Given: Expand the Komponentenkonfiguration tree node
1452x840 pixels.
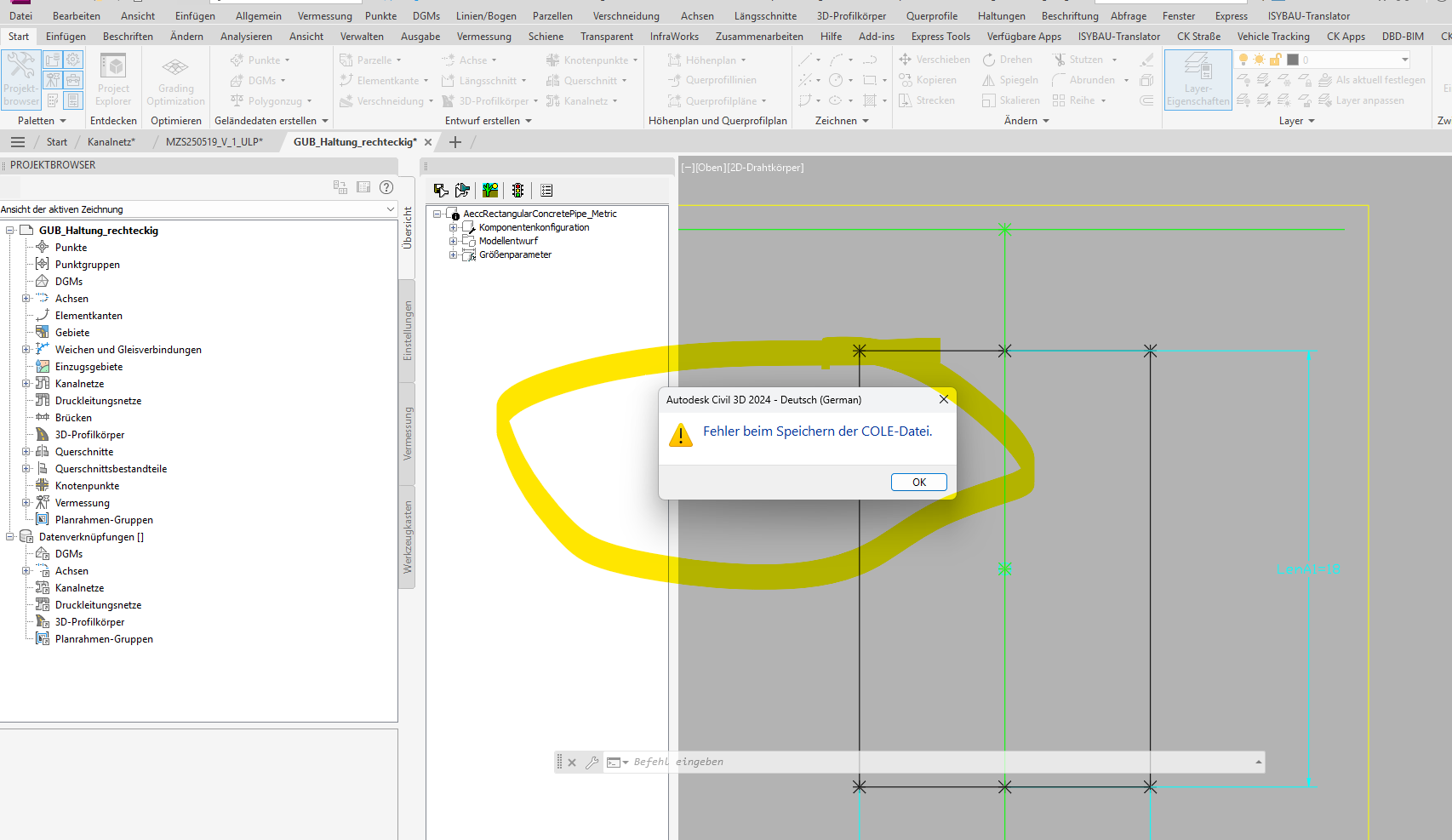Looking at the screenshot, I should coord(454,227).
